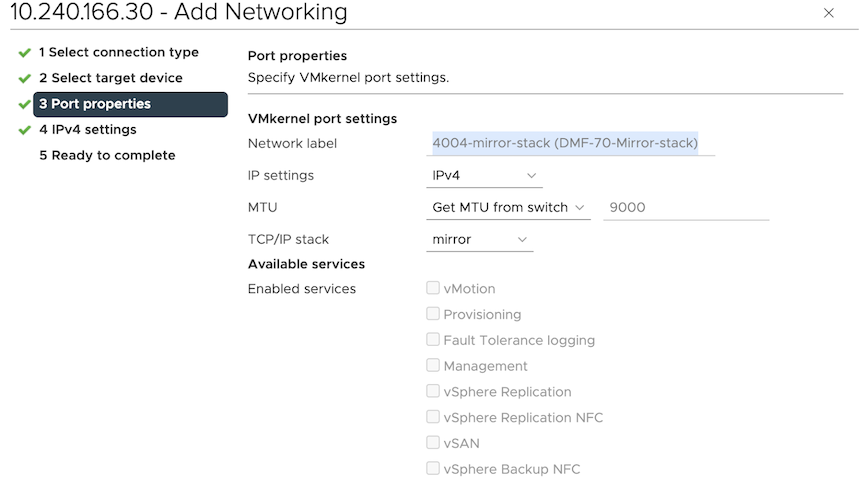The width and height of the screenshot is (864, 485).
Task: Toggle the Provisioning checkbox
Action: (x=433, y=314)
